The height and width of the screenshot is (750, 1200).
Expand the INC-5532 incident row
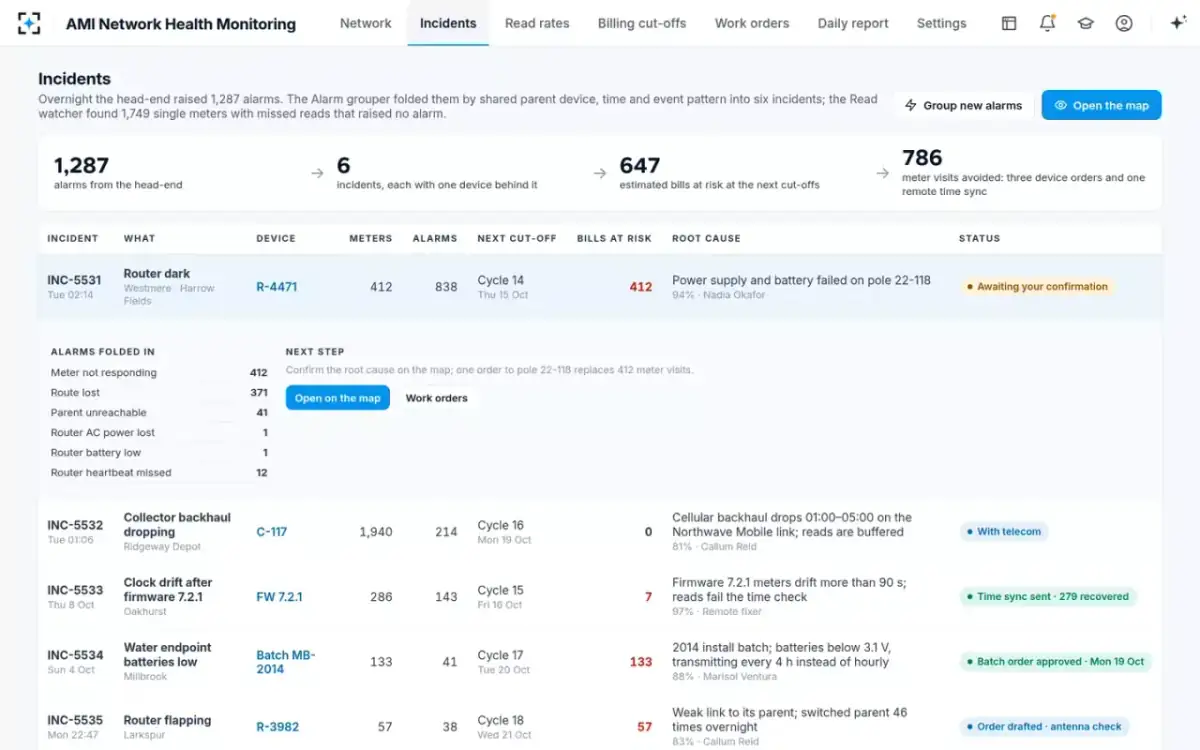pyautogui.click(x=600, y=532)
